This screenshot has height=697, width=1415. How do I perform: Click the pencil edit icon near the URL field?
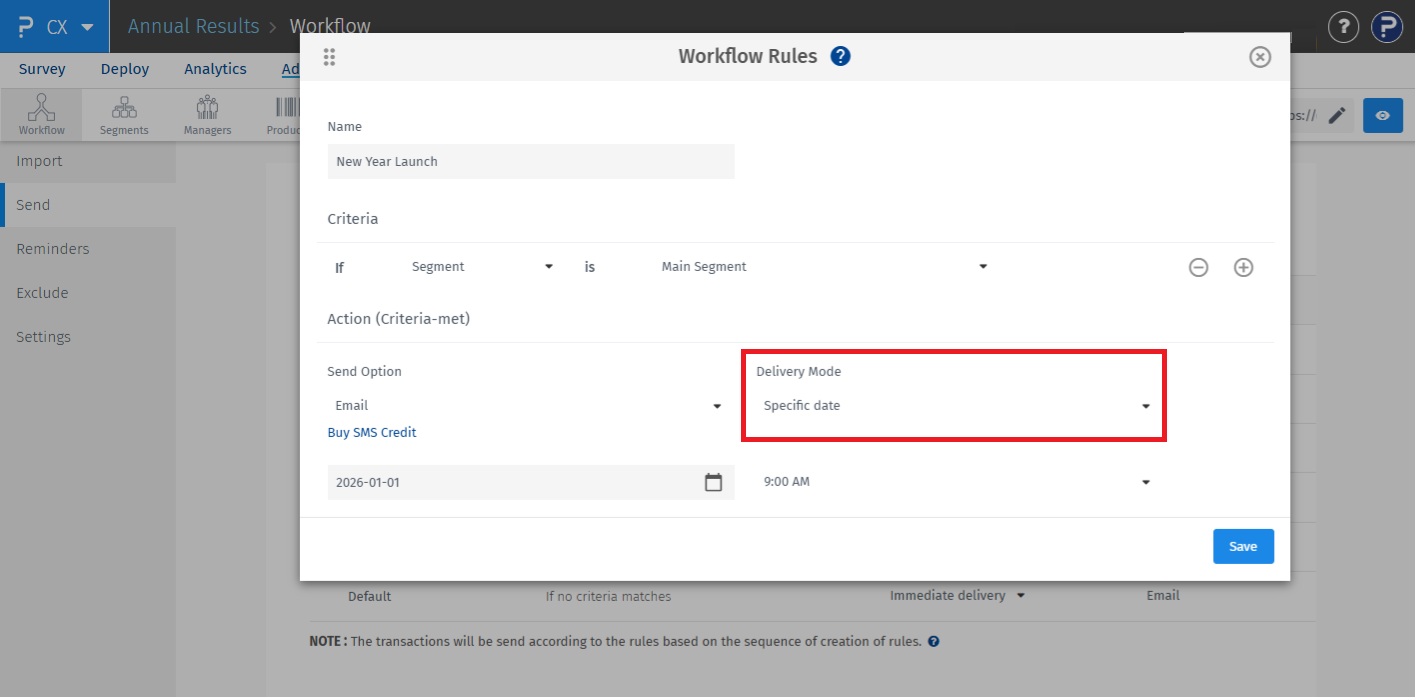pyautogui.click(x=1337, y=115)
